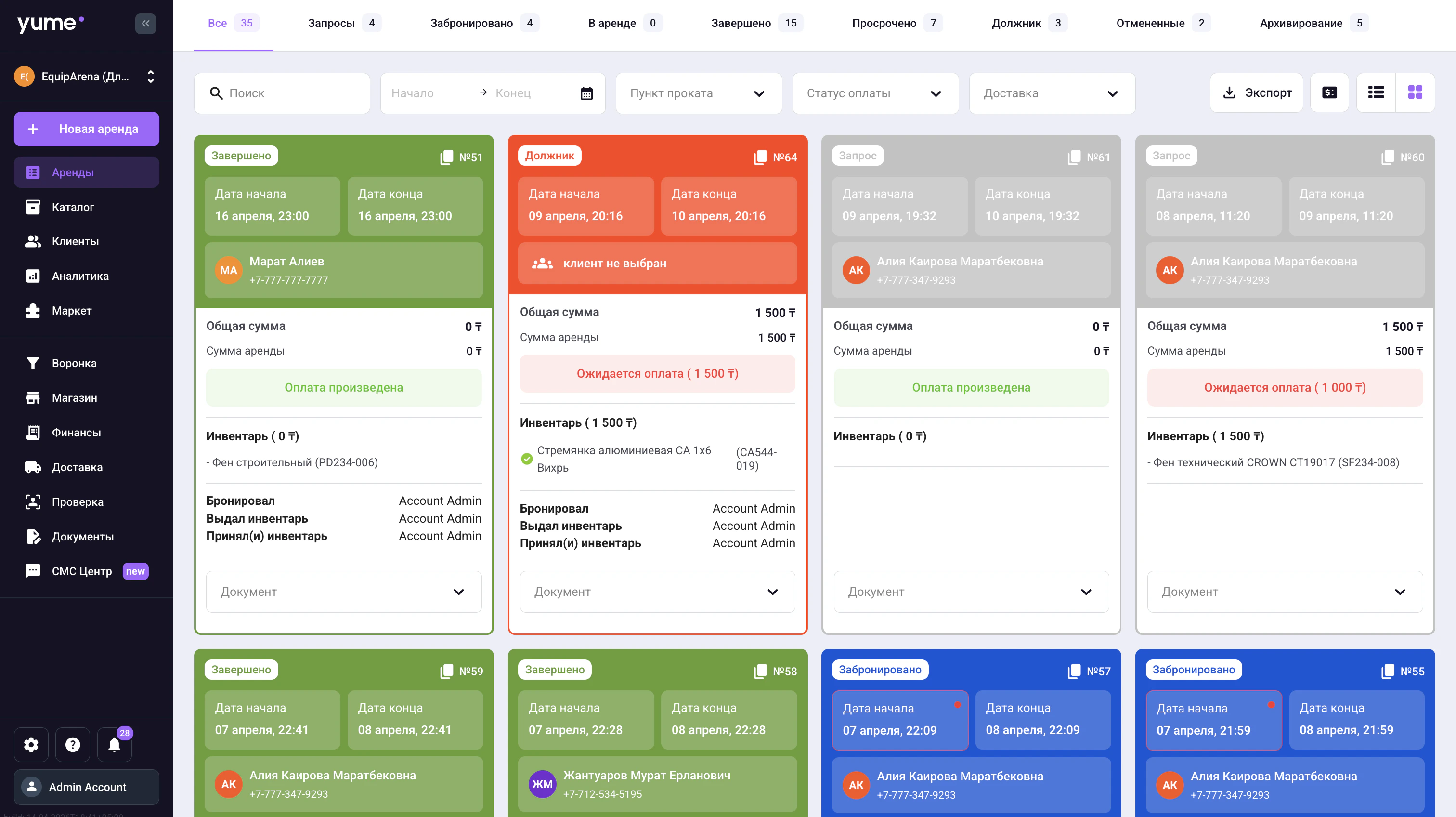Click the Новая аренда button
Viewport: 1456px width, 817px height.
87,129
